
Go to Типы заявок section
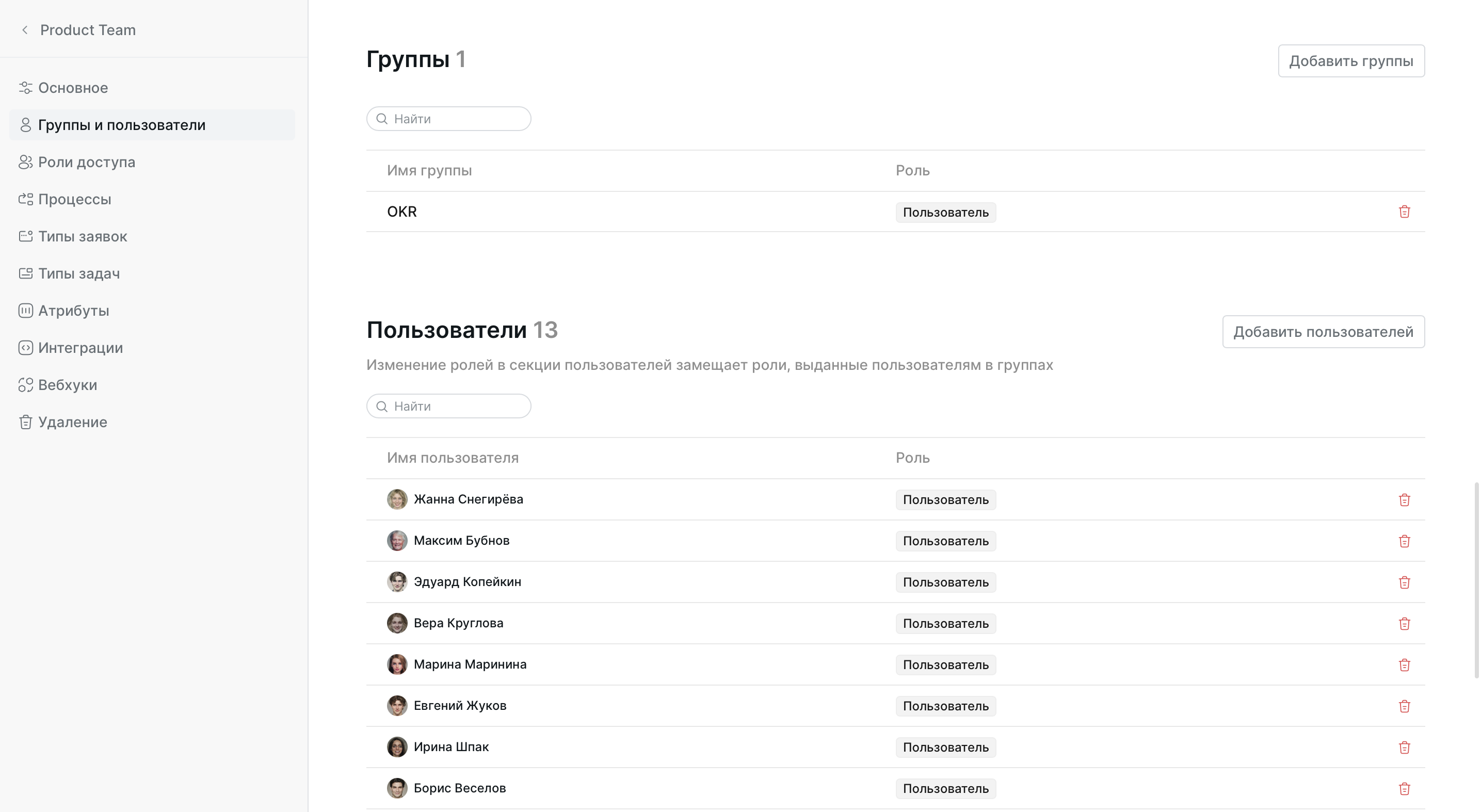click(82, 236)
